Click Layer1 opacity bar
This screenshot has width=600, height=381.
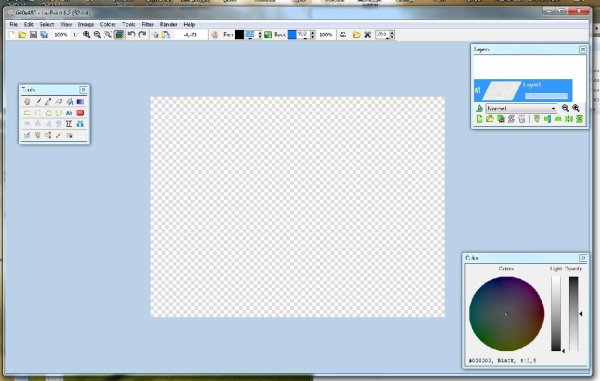pos(546,96)
